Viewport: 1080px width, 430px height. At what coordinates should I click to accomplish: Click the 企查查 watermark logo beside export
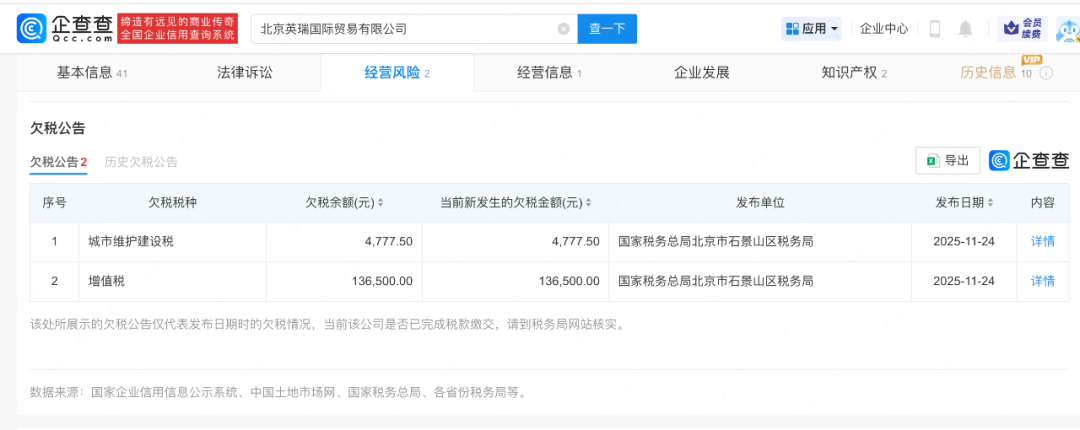tap(1029, 160)
